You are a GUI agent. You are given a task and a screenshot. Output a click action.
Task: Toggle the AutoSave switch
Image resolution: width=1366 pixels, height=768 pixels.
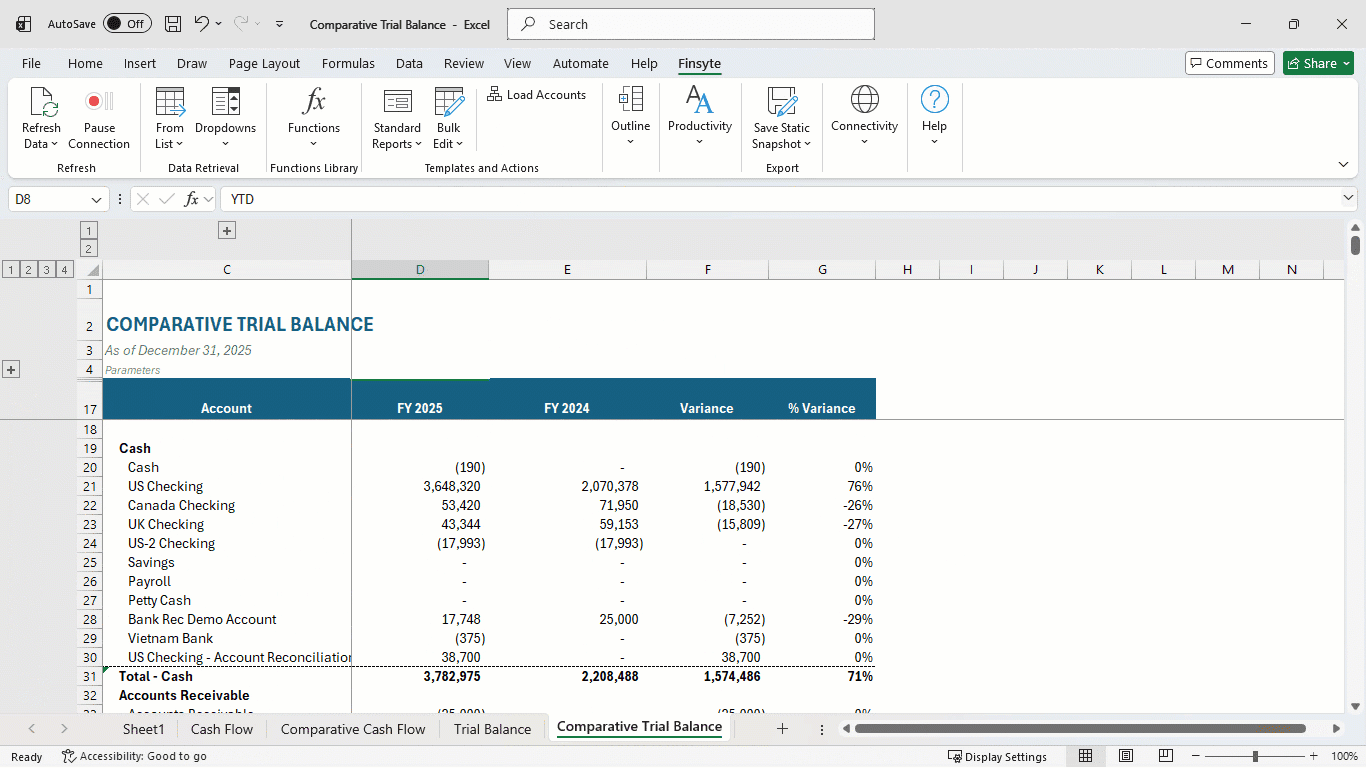tap(128, 24)
